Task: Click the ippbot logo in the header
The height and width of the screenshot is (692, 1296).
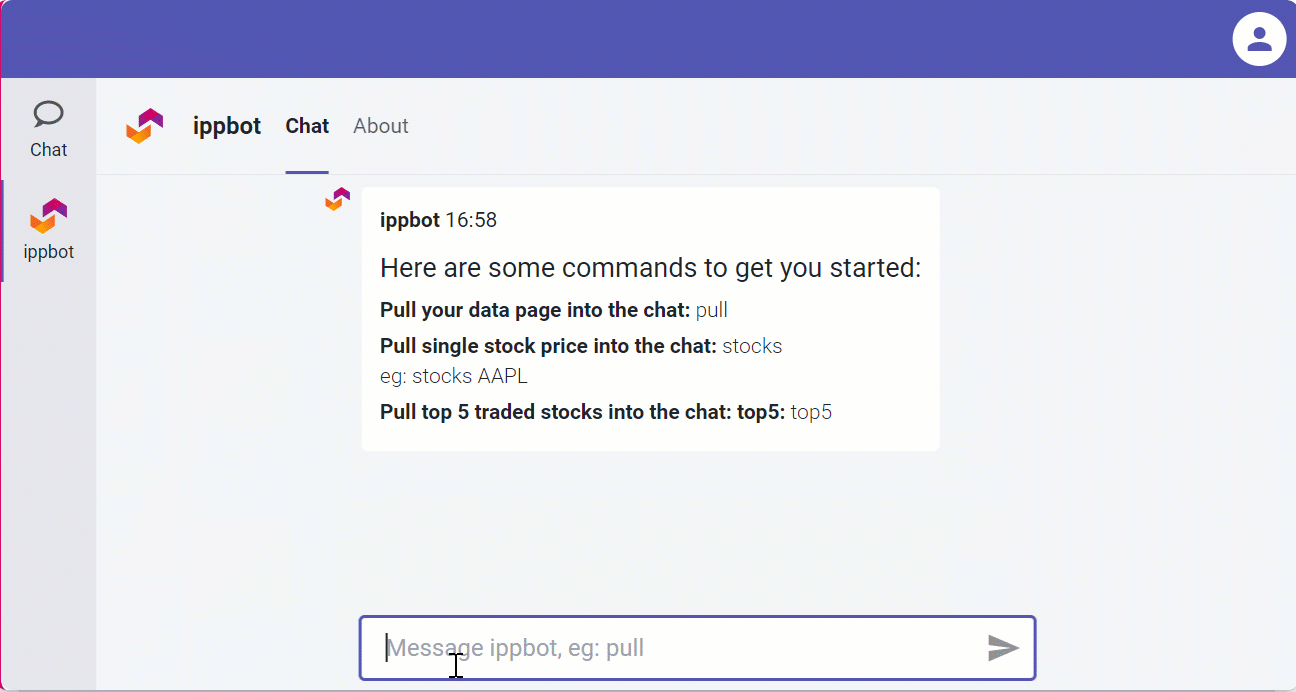Action: (145, 126)
